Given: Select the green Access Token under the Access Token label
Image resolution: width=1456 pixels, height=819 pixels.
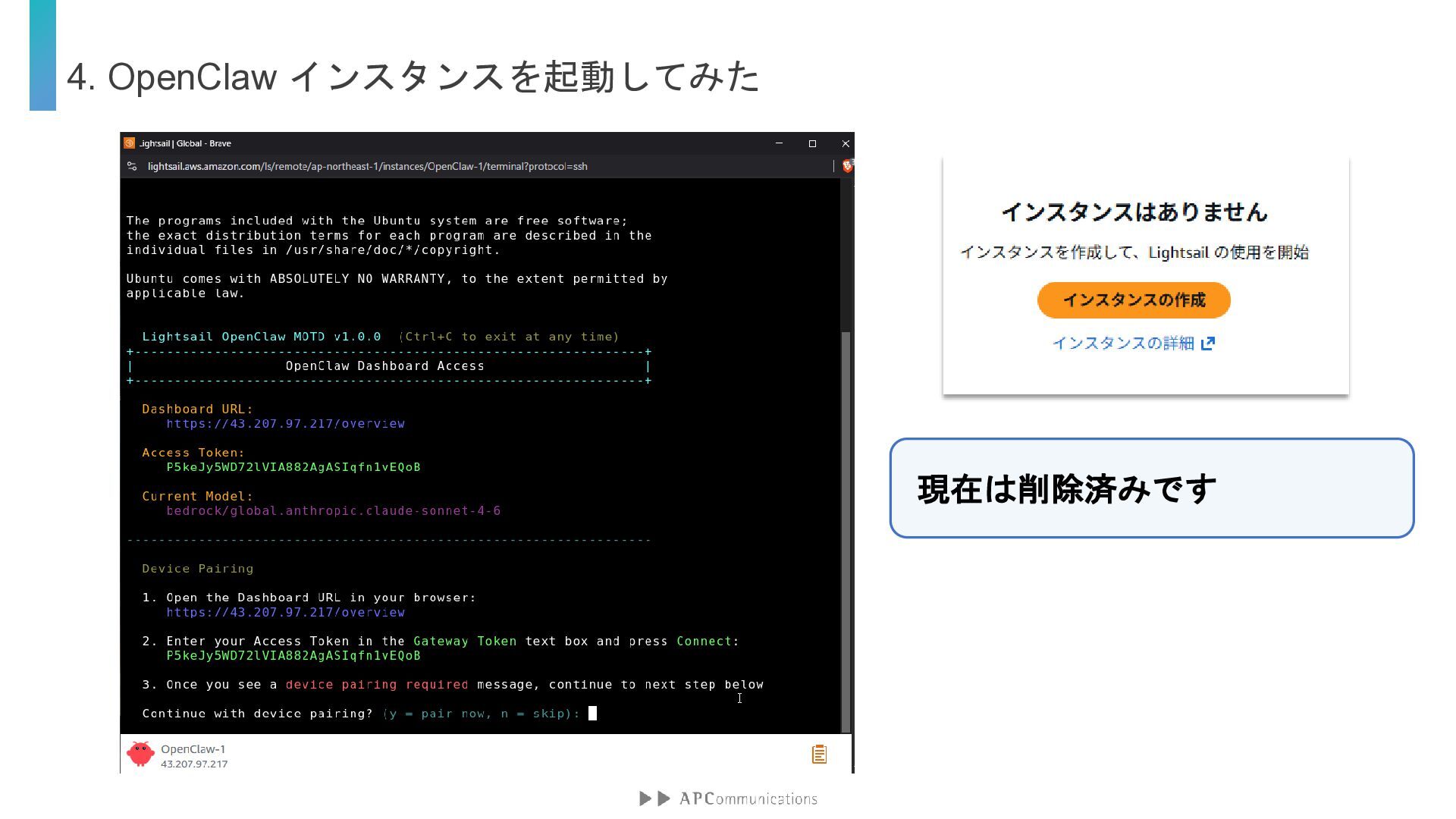Looking at the screenshot, I should (x=293, y=467).
